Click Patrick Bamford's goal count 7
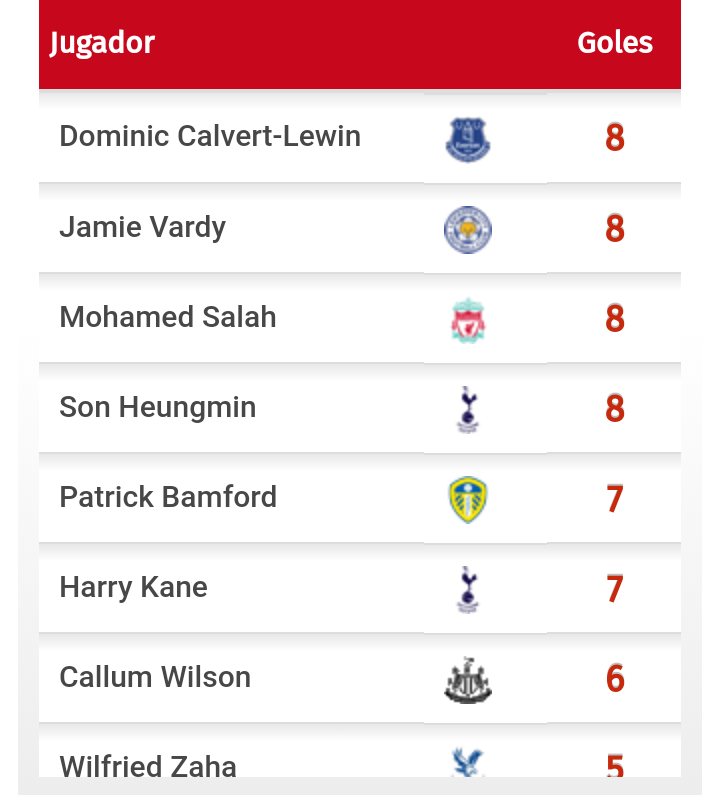This screenshot has height=795, width=720. coord(615,498)
